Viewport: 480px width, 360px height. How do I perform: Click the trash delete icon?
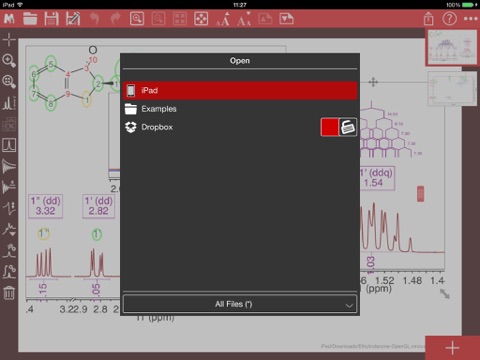pos(9,293)
